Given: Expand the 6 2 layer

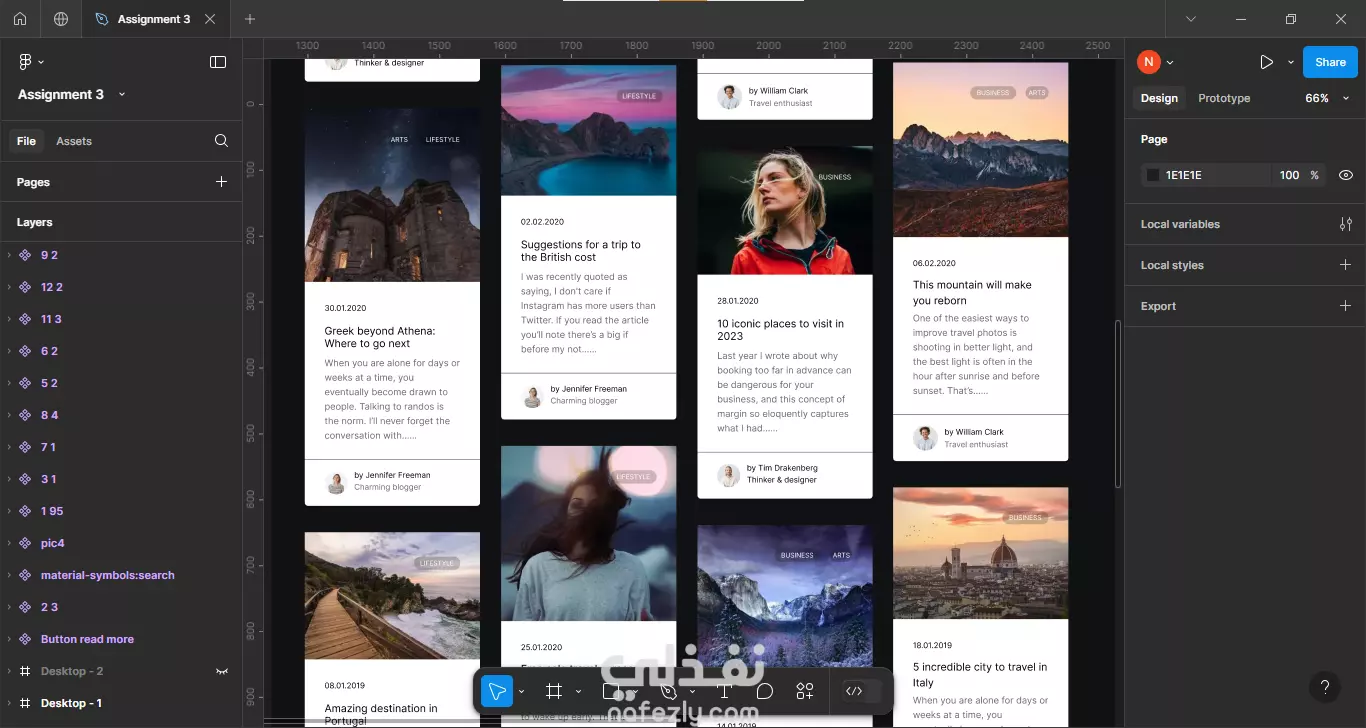Looking at the screenshot, I should [9, 351].
